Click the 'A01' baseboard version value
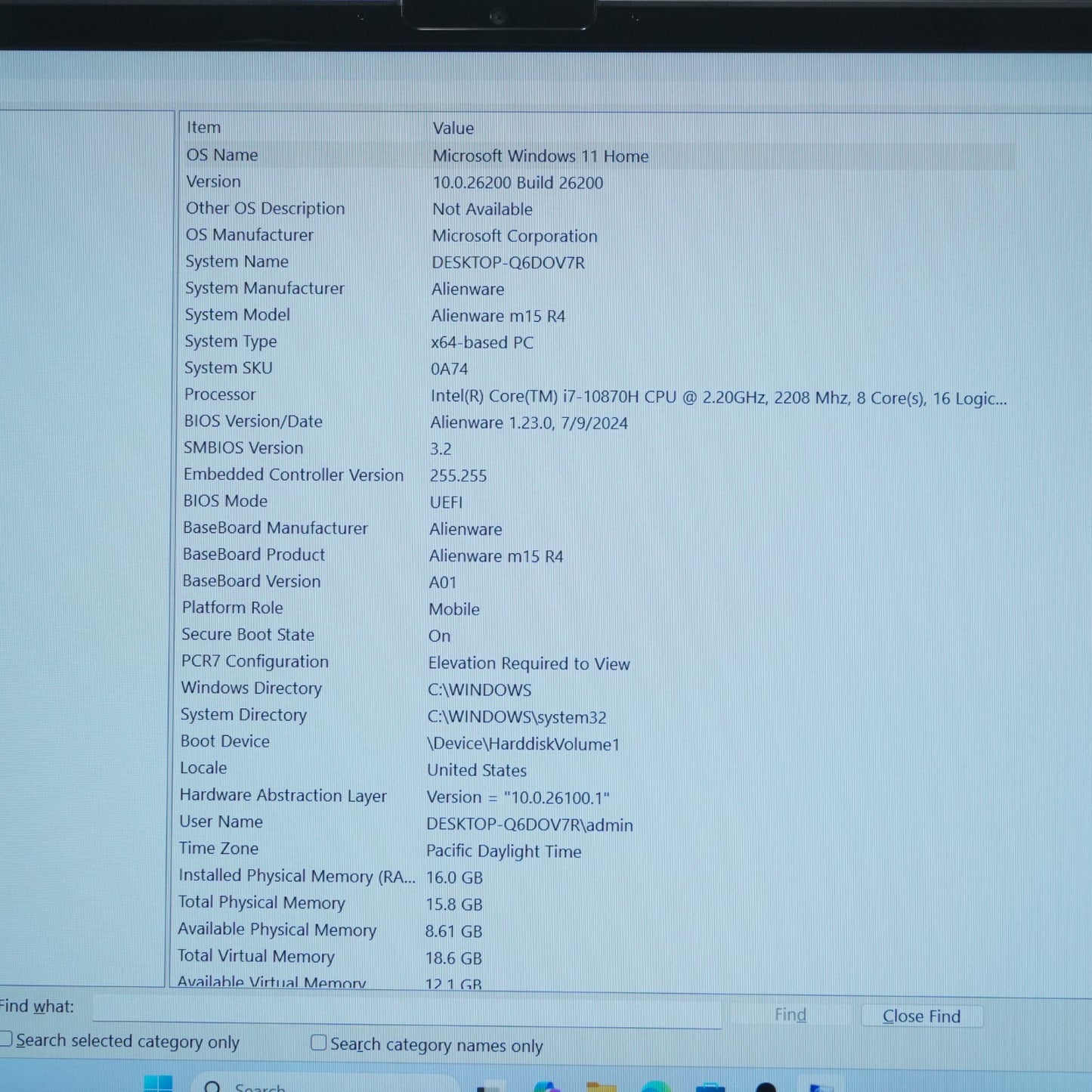Viewport: 1092px width, 1092px height. 443,583
